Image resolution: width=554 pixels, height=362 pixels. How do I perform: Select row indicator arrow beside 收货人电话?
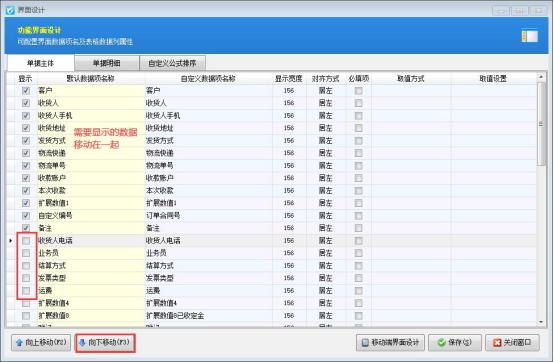pos(11,241)
